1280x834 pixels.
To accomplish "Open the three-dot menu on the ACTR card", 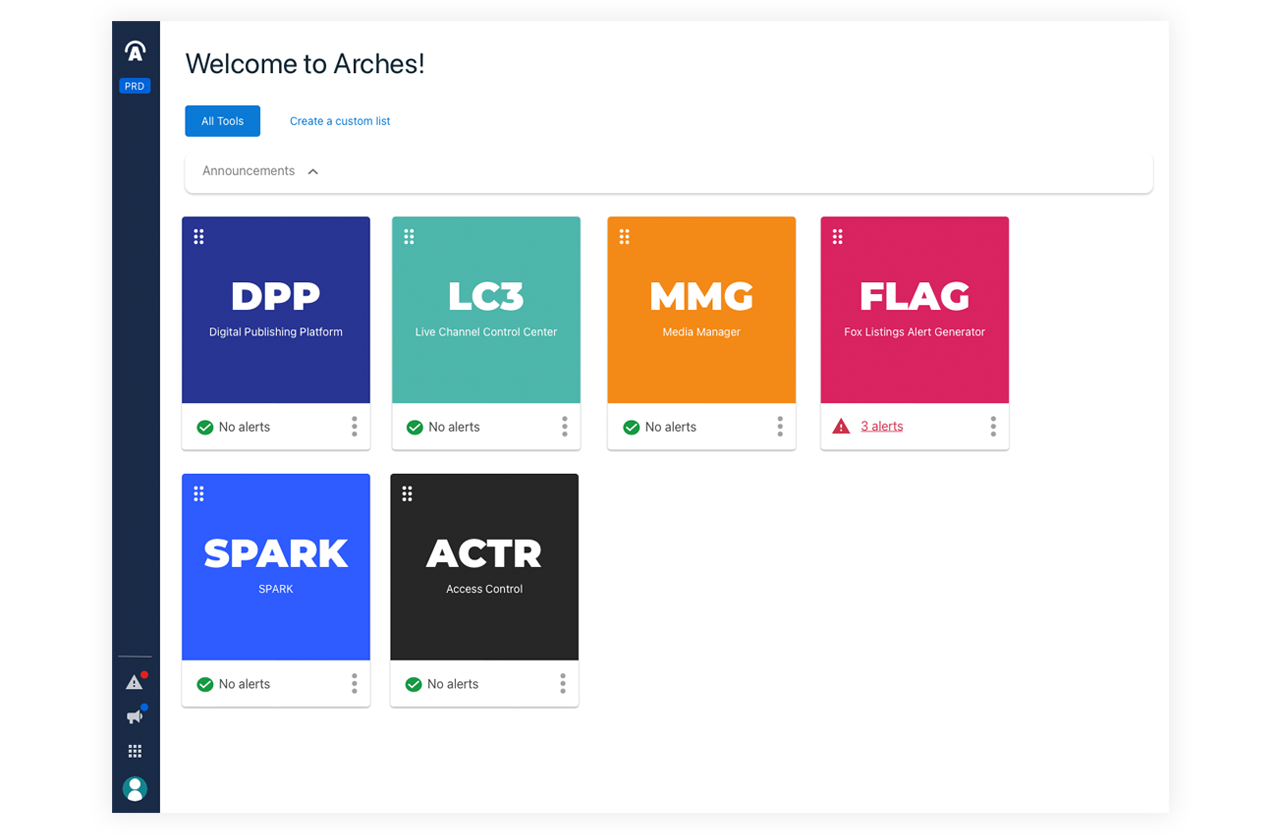I will (563, 684).
